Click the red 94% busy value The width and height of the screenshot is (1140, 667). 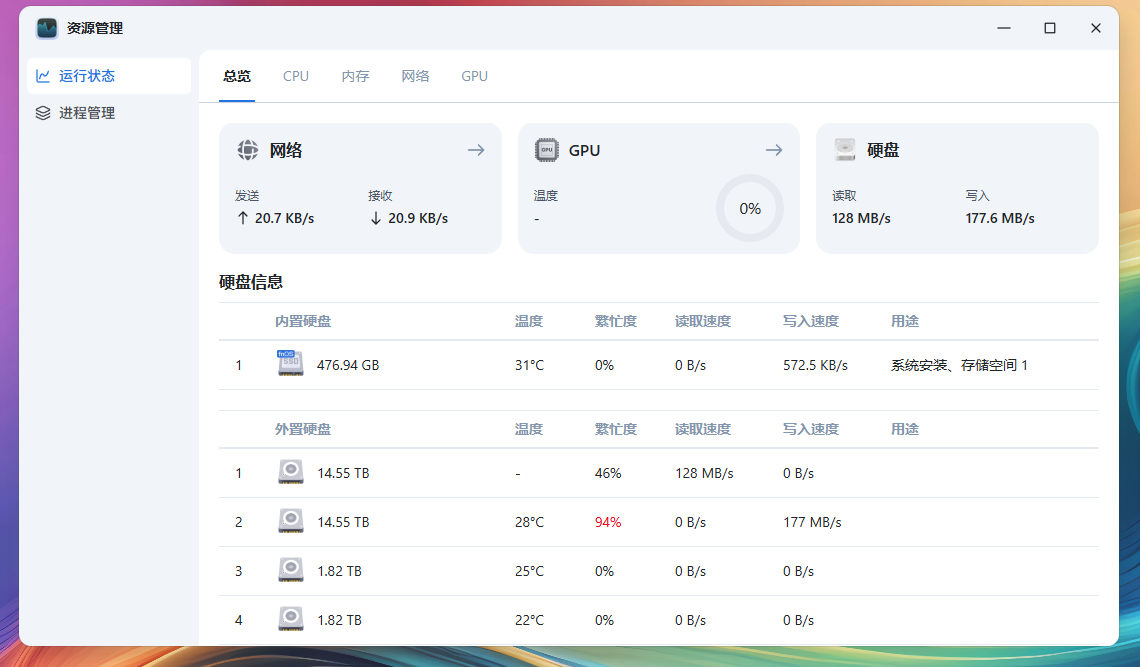click(608, 522)
